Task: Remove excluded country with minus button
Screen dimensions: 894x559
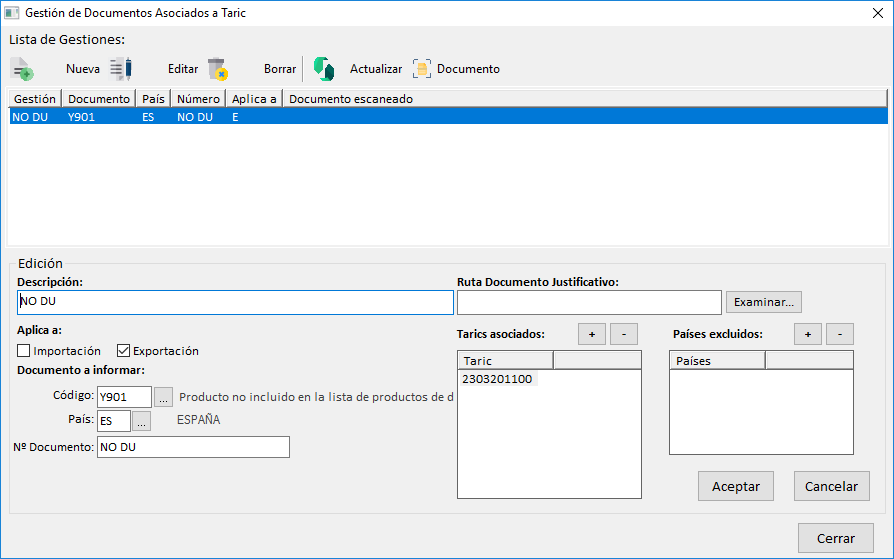Action: [x=840, y=334]
